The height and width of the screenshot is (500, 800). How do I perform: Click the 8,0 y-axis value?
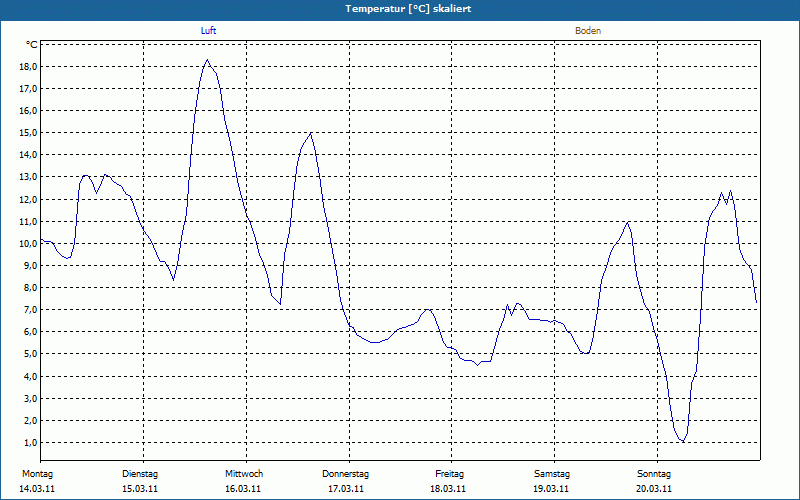pos(31,287)
